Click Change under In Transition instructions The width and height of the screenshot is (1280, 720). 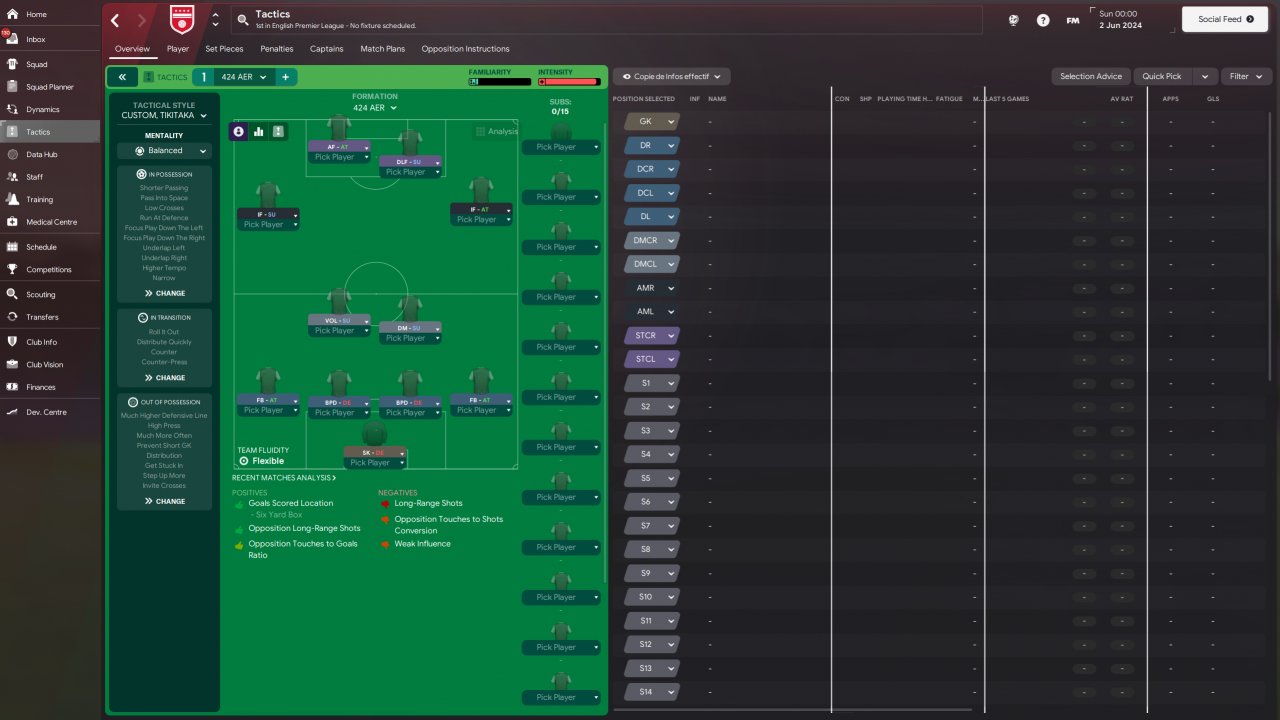165,378
